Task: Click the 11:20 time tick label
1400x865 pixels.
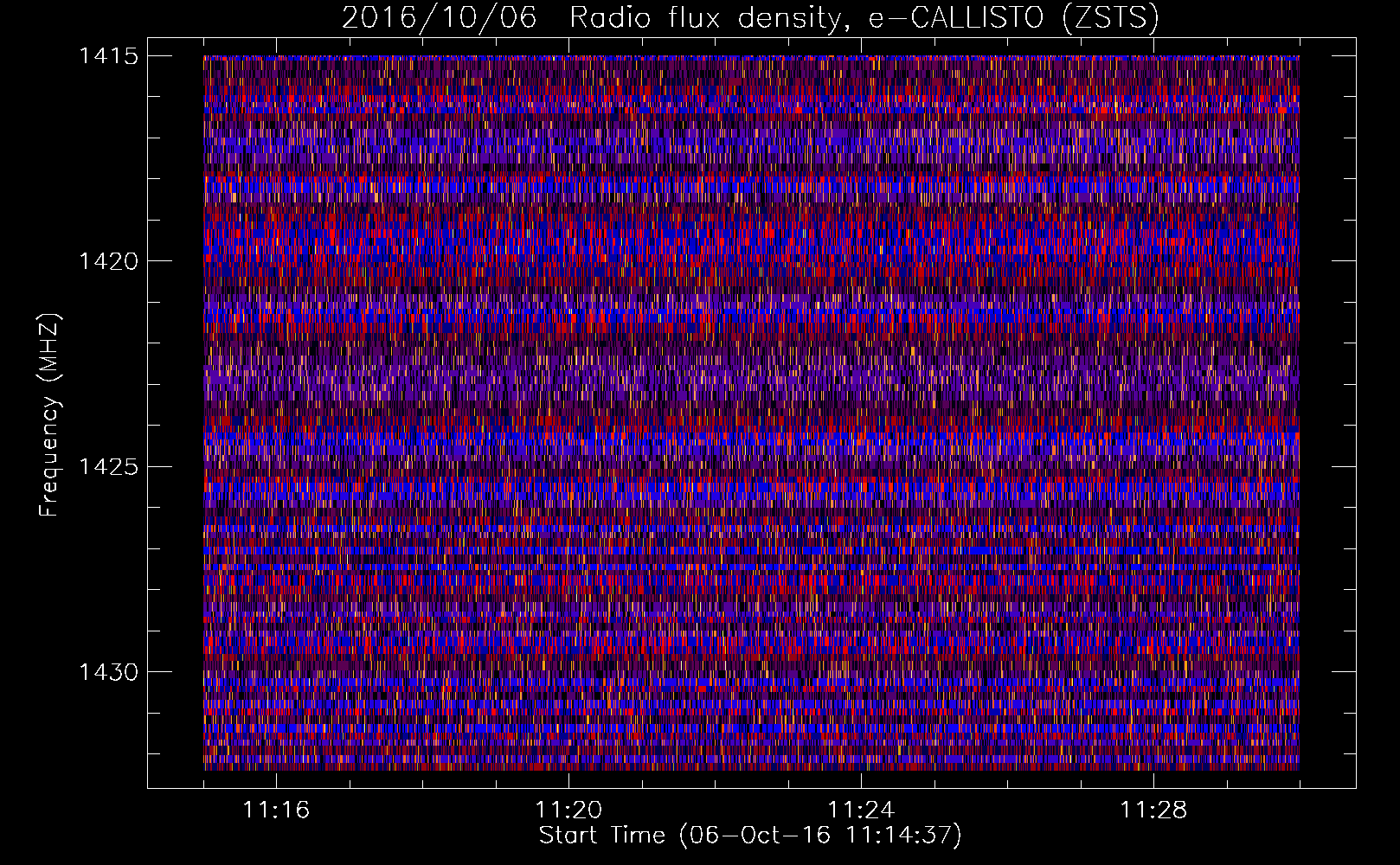Action: coord(568,811)
